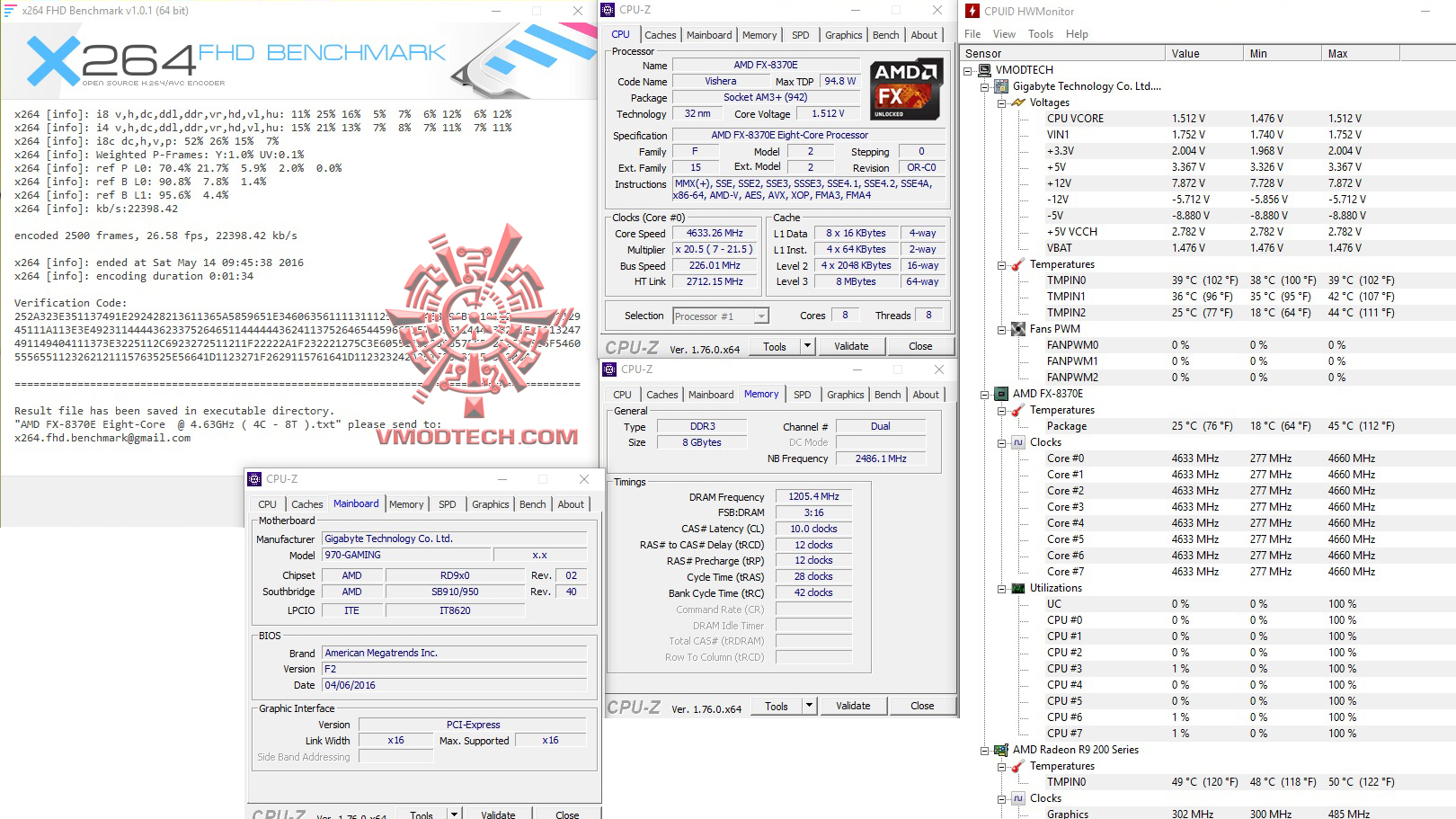Click the VMODTECH computer icon in HWMonitor

click(985, 70)
